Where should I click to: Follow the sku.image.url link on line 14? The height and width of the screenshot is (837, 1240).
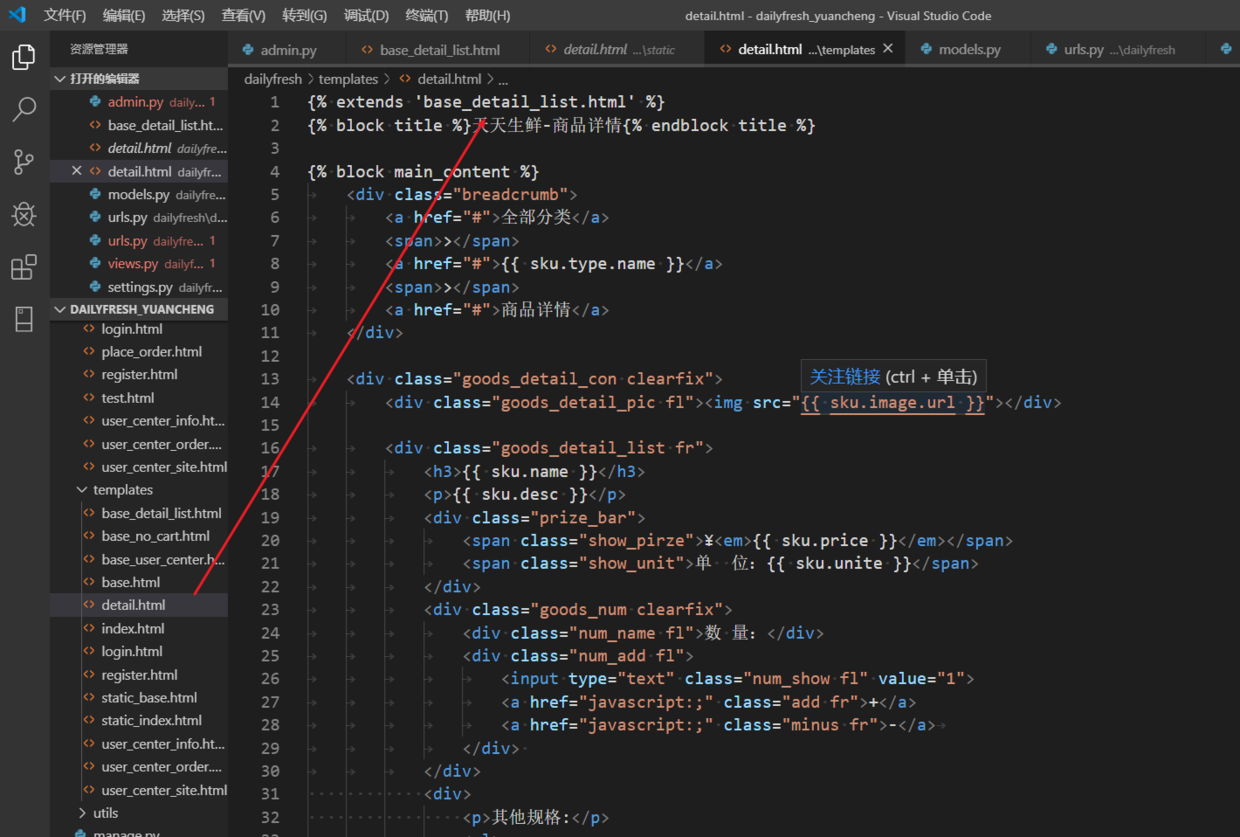tap(892, 403)
